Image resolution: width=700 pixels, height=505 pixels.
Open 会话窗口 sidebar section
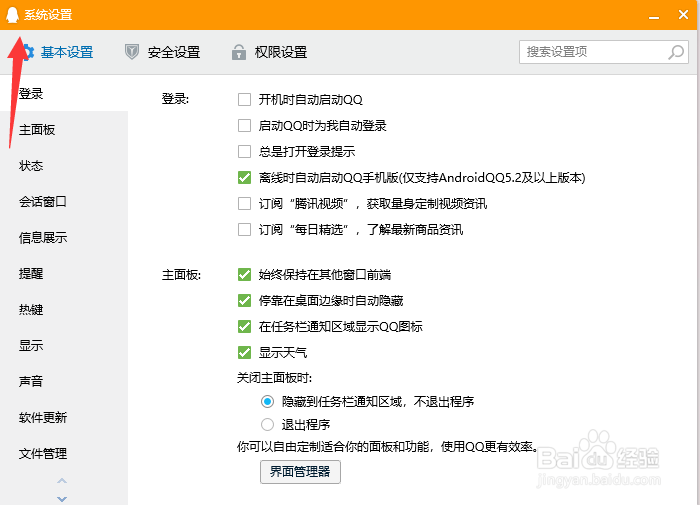(64, 201)
